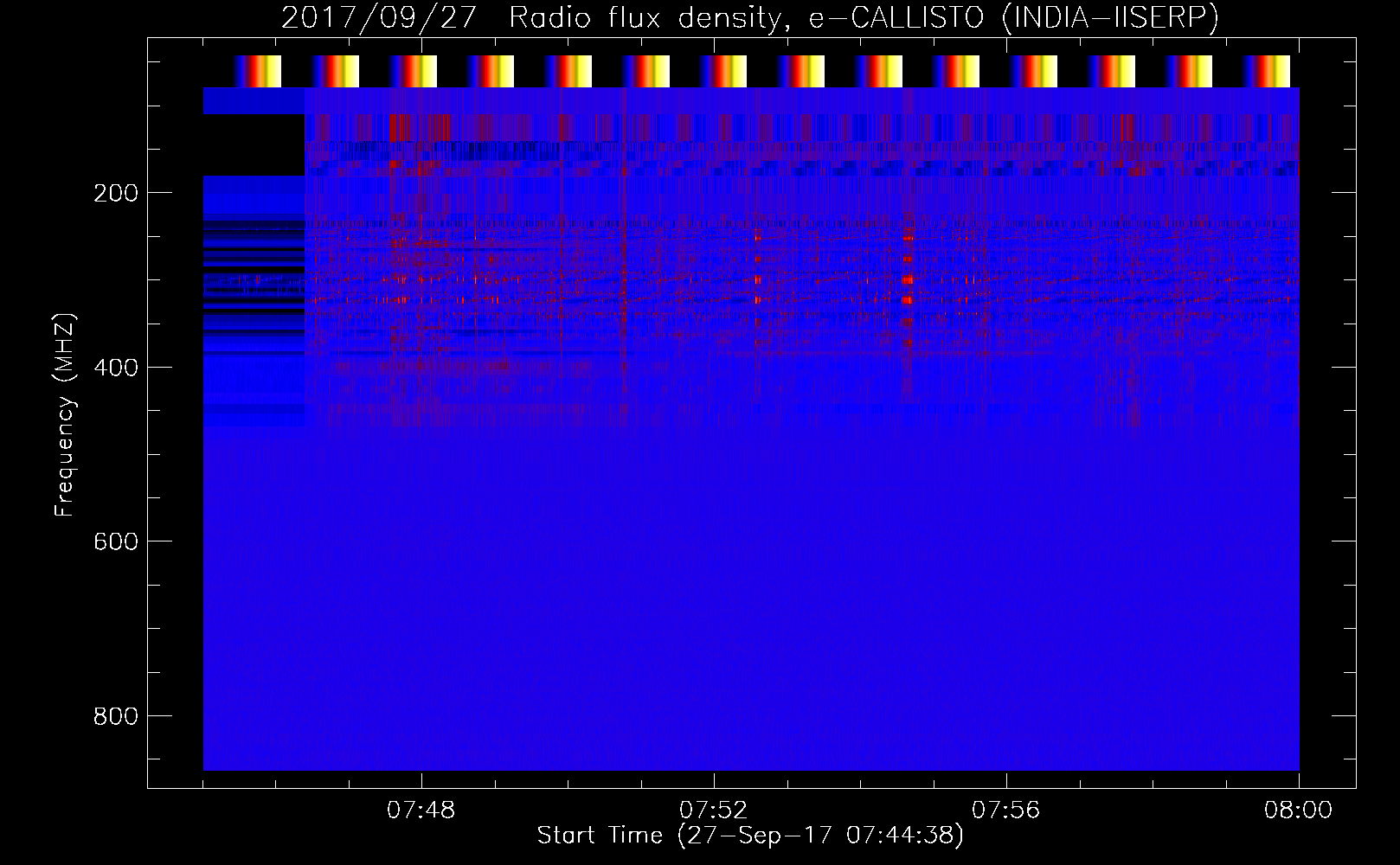
Task: Click the bright red burst near 07:54 at 300 MHz
Action: [908, 279]
